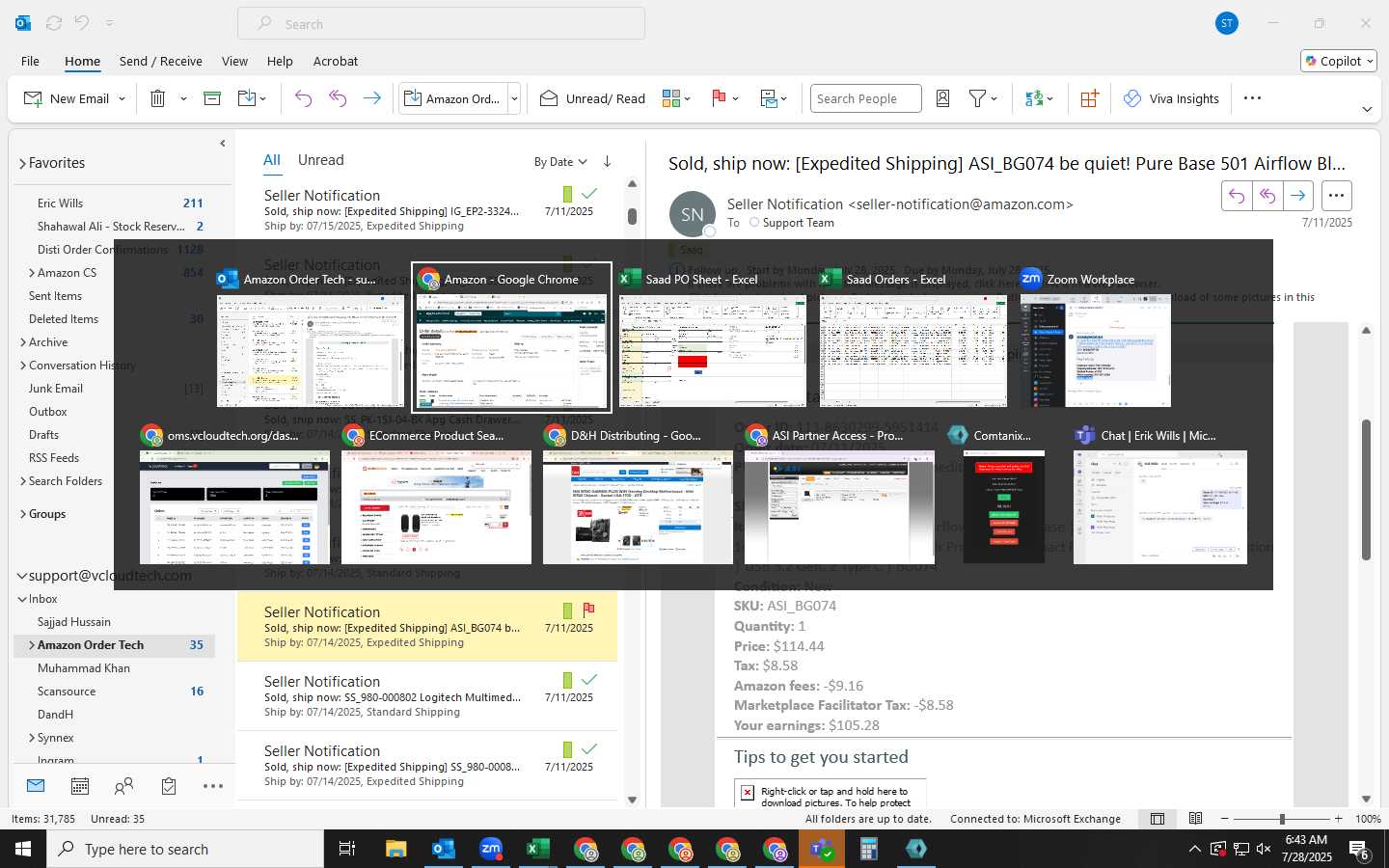
Task: Switch to Mail view in navigation bar
Action: pyautogui.click(x=36, y=786)
